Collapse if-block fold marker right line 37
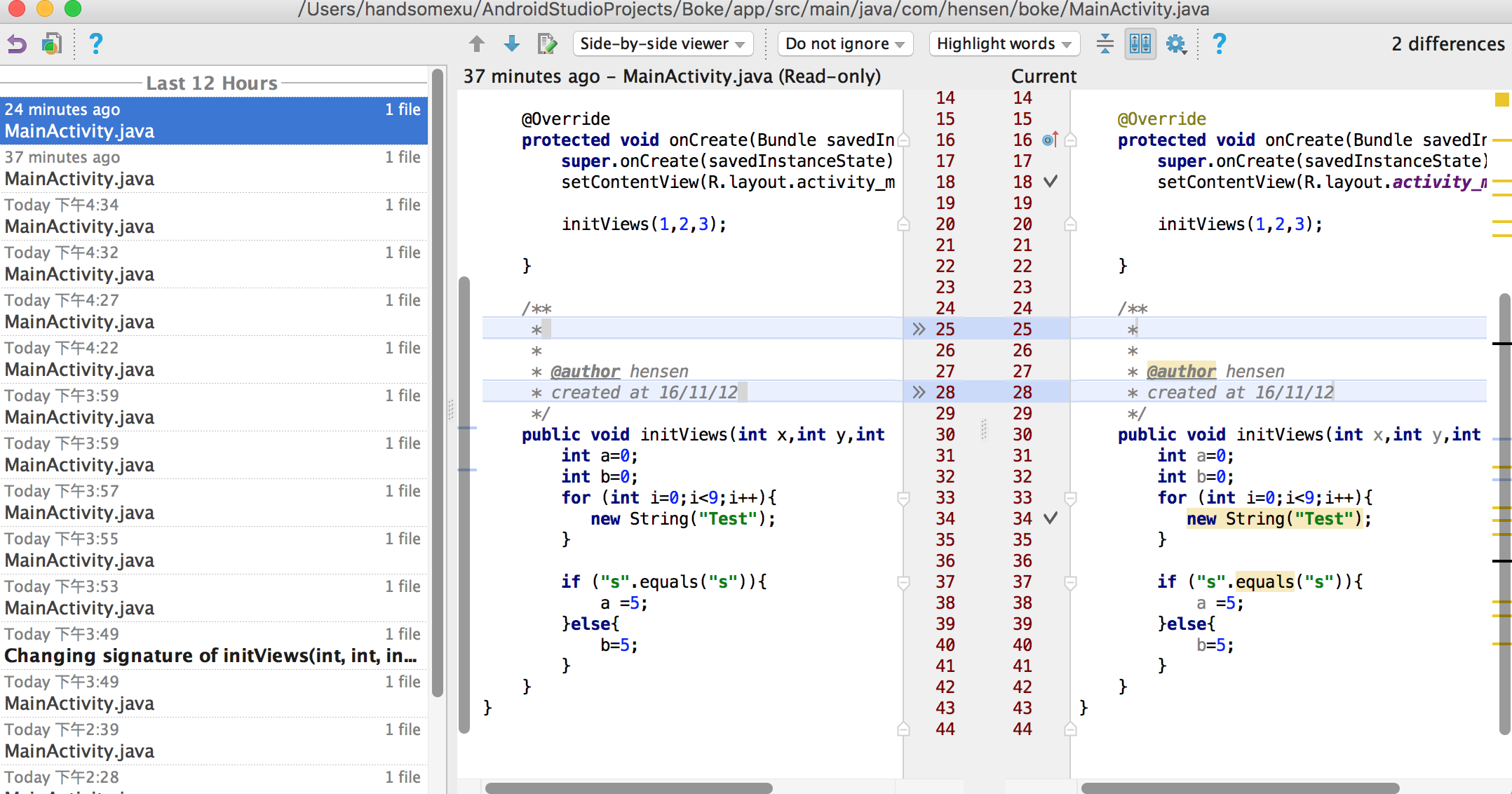The height and width of the screenshot is (794, 1512). tap(1071, 582)
